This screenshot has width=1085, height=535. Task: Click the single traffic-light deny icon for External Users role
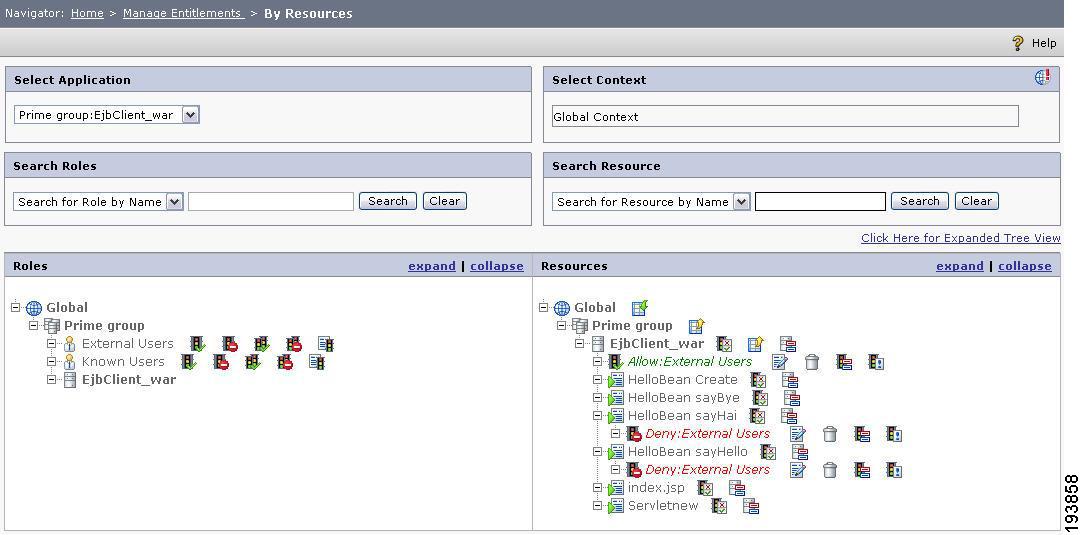click(x=230, y=344)
